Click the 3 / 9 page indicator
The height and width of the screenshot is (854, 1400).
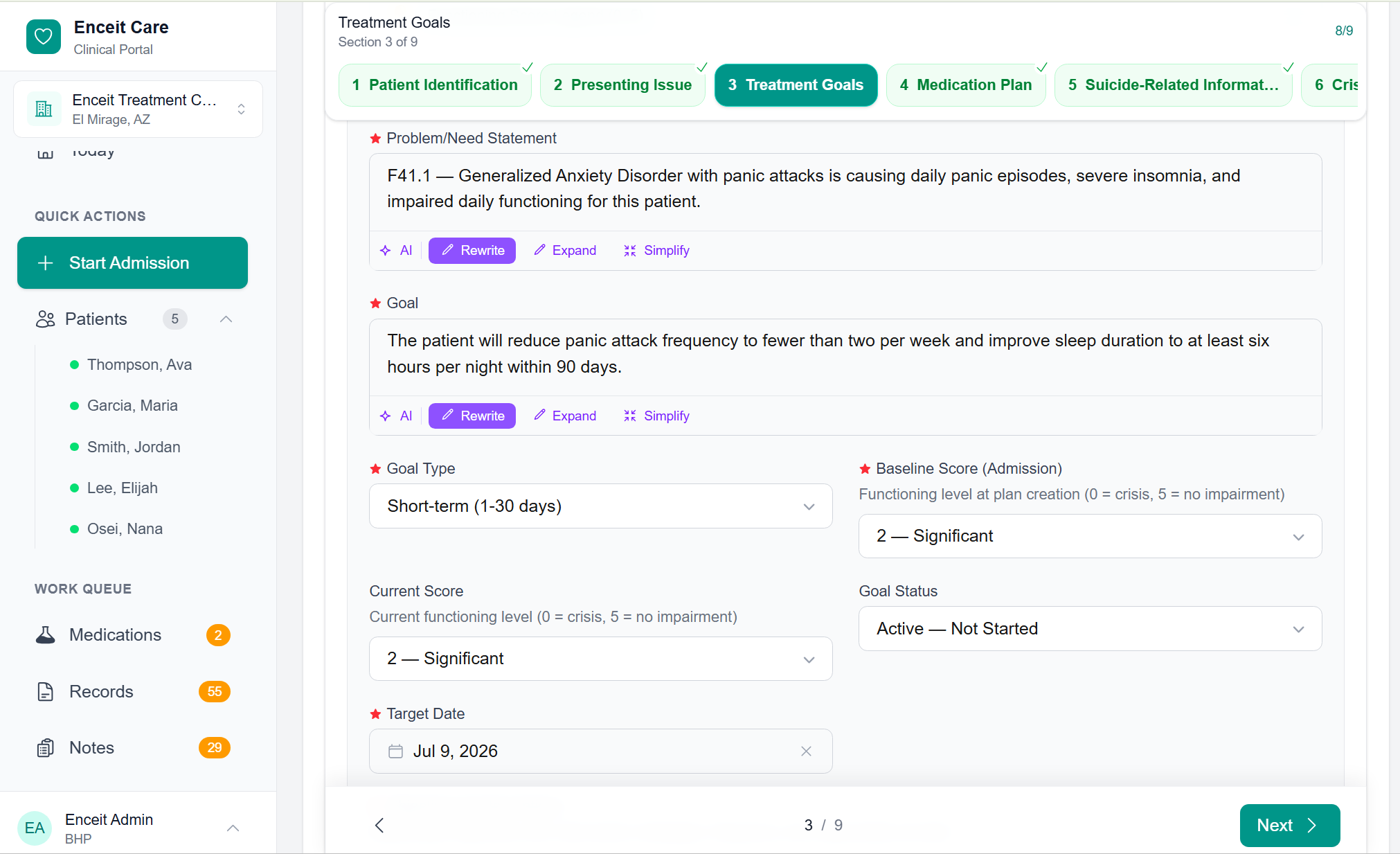[x=823, y=825]
